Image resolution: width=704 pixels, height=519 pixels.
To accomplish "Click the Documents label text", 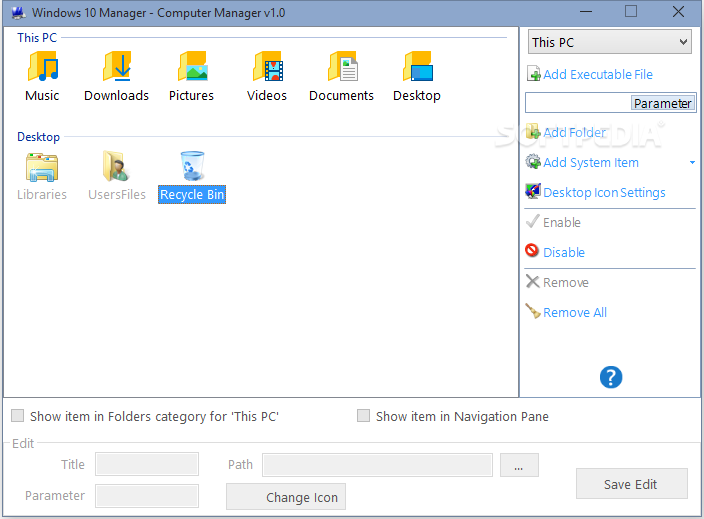I will [x=341, y=96].
